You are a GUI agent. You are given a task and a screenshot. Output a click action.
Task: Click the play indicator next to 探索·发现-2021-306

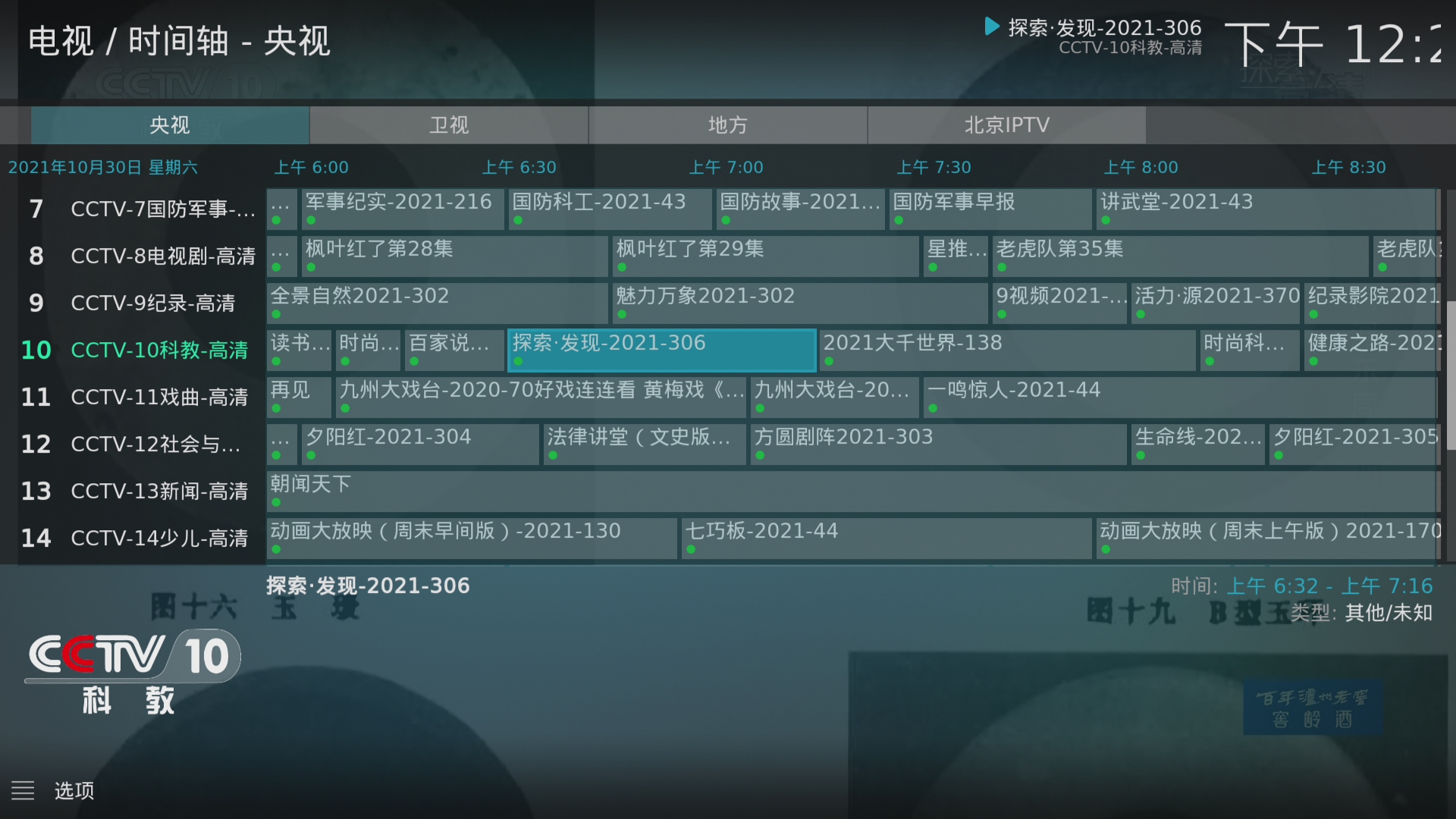pyautogui.click(x=991, y=27)
